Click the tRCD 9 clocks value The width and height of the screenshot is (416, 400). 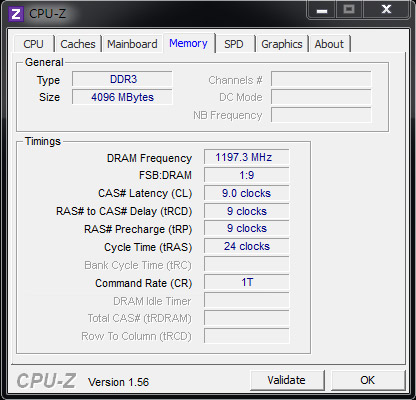click(x=246, y=211)
